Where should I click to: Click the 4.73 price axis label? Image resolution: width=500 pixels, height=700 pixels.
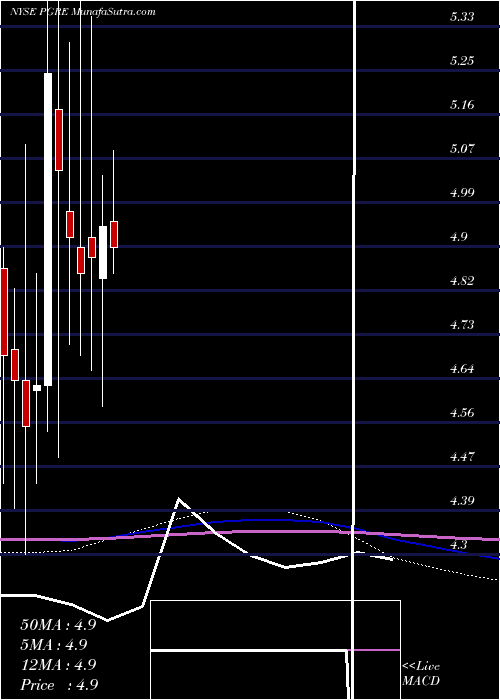[x=462, y=325]
